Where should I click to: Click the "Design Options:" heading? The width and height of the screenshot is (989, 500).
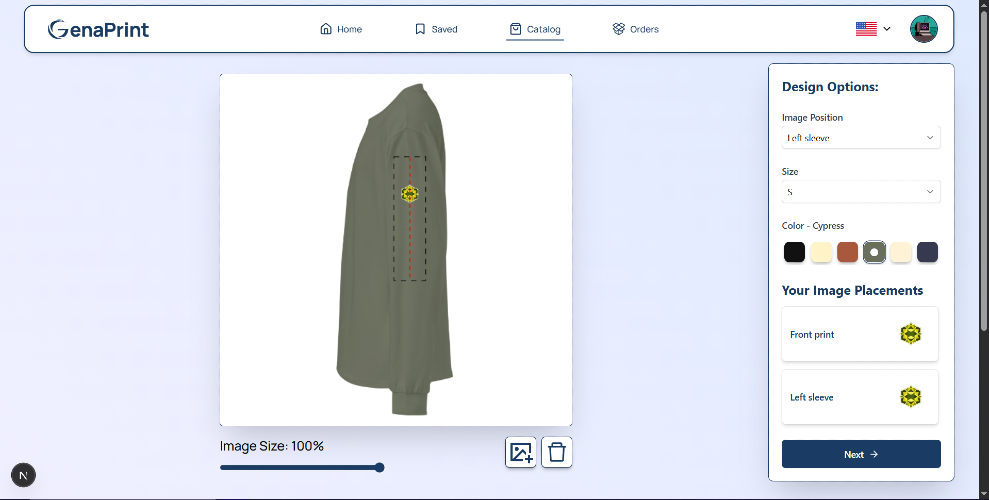pyautogui.click(x=830, y=87)
